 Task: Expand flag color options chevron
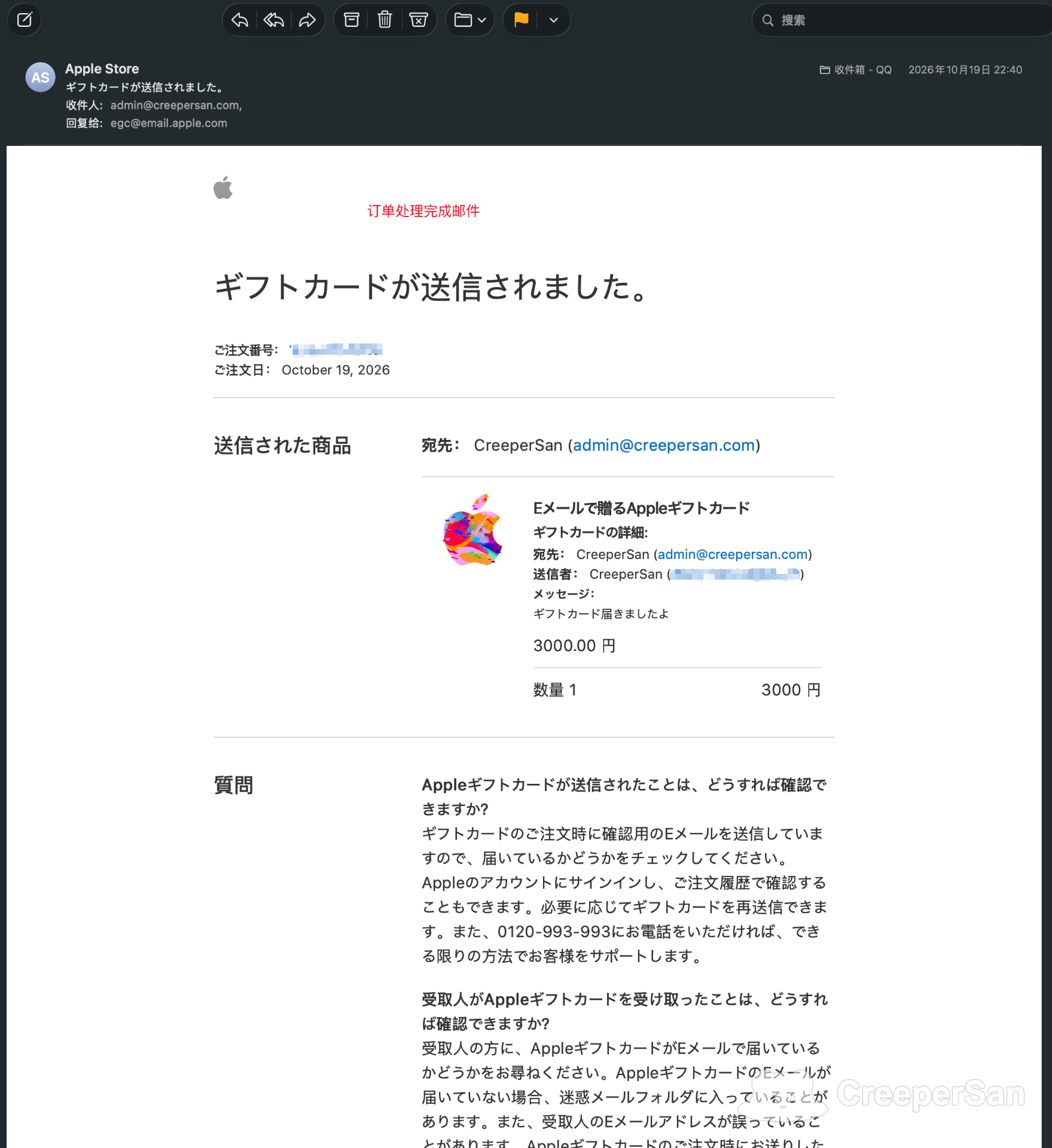pyautogui.click(x=554, y=20)
